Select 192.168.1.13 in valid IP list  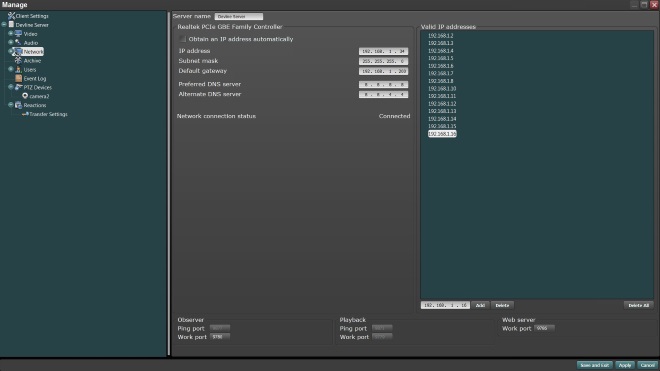(x=442, y=111)
